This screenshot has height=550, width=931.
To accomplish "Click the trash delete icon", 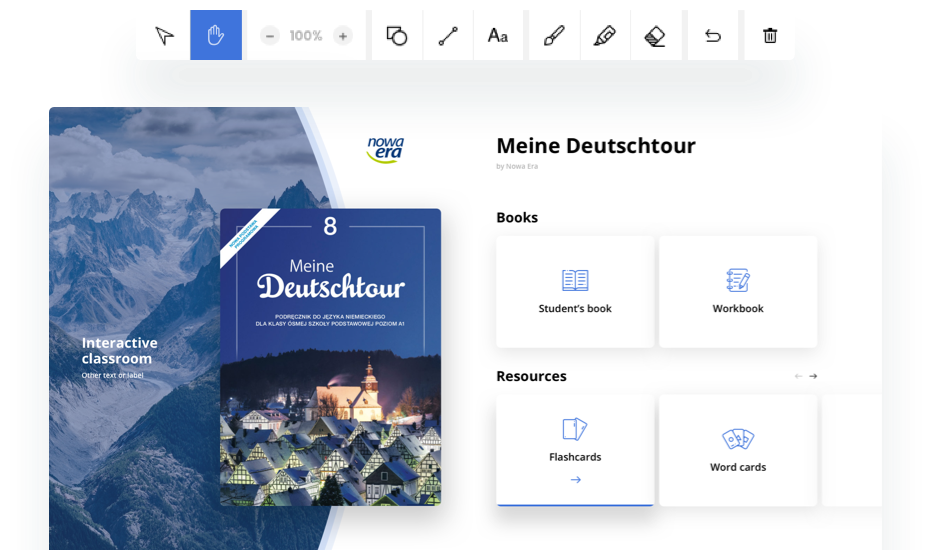I will [x=770, y=36].
